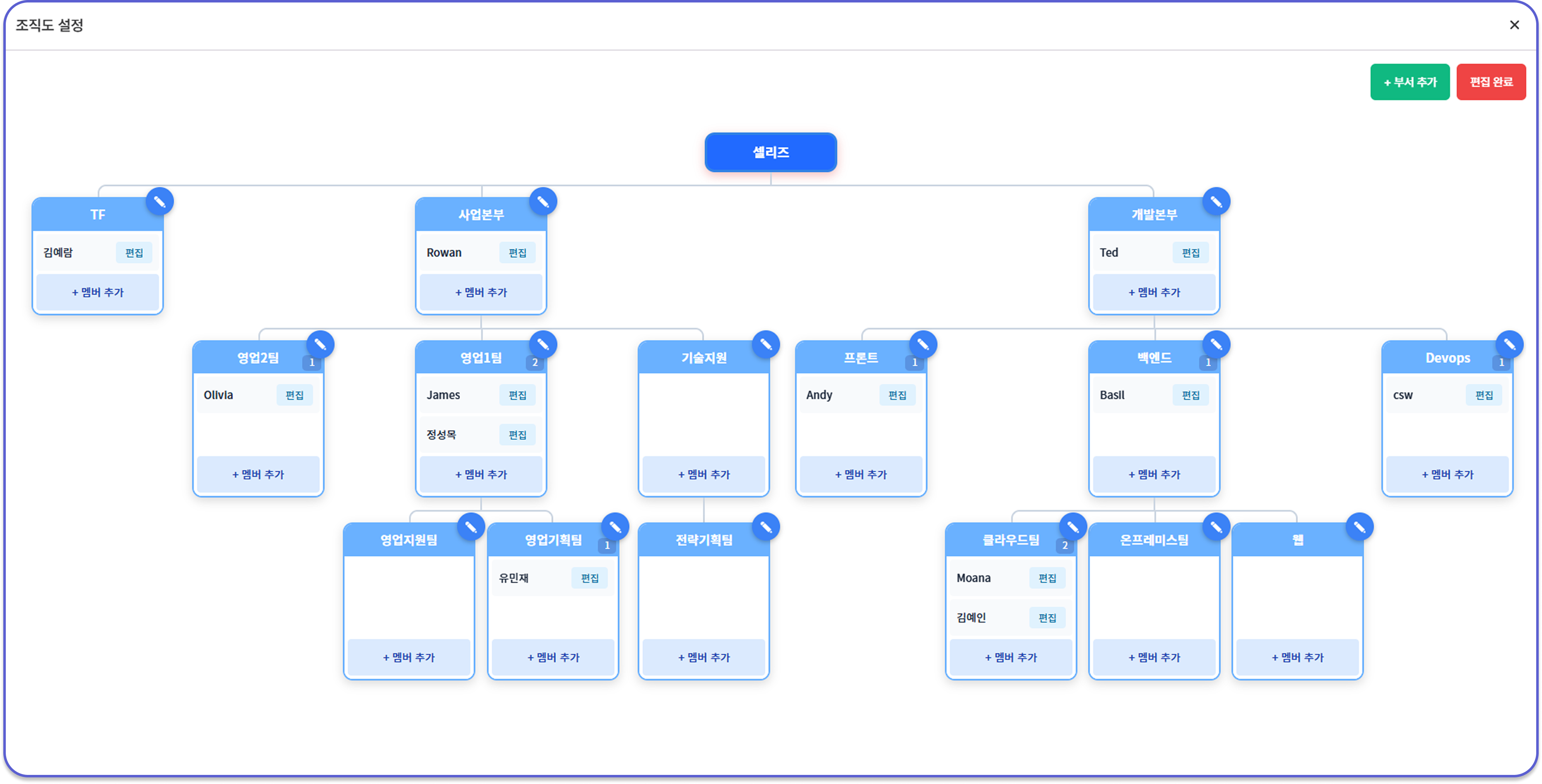This screenshot has height=784, width=1542.
Task: Open edit pencil for 영업2팀
Action: 320,345
